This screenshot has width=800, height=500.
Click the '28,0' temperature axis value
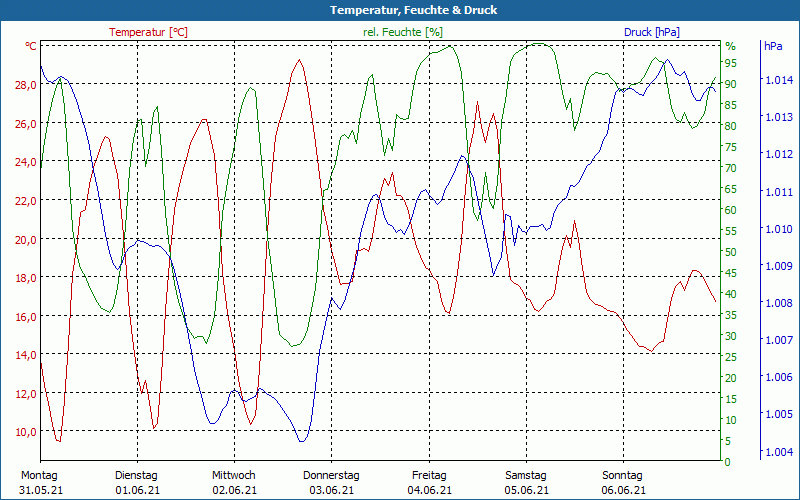(26, 85)
